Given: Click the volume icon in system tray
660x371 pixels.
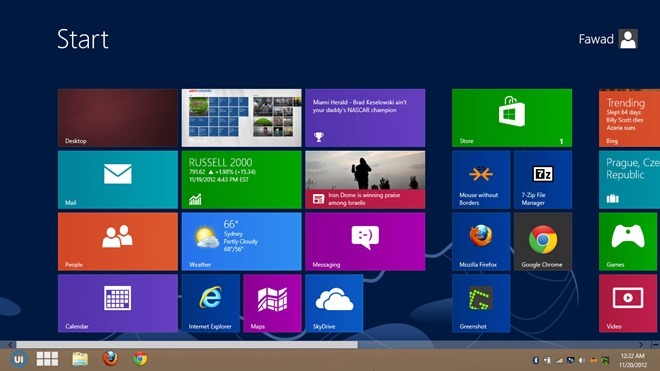Looking at the screenshot, I should pos(582,360).
